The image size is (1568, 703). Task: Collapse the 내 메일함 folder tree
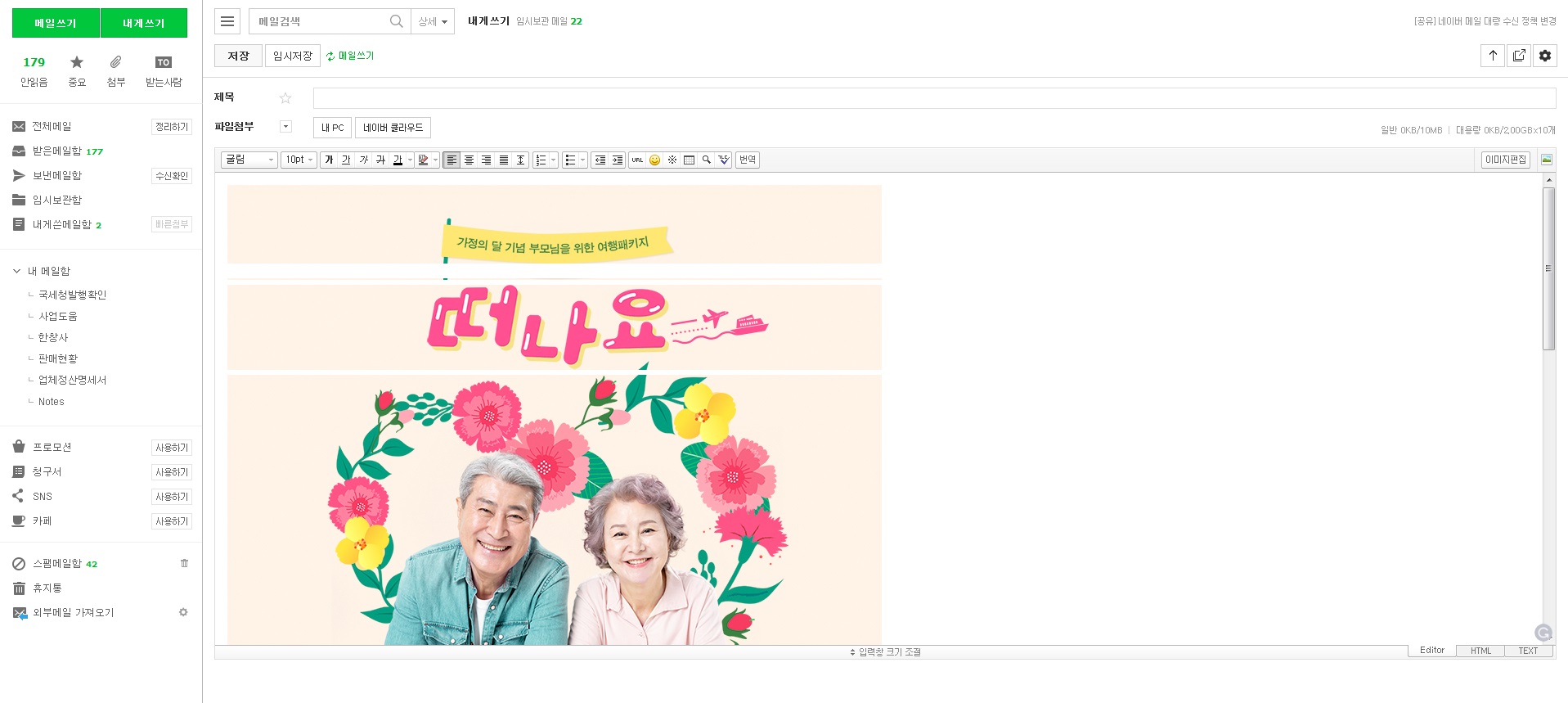click(16, 271)
